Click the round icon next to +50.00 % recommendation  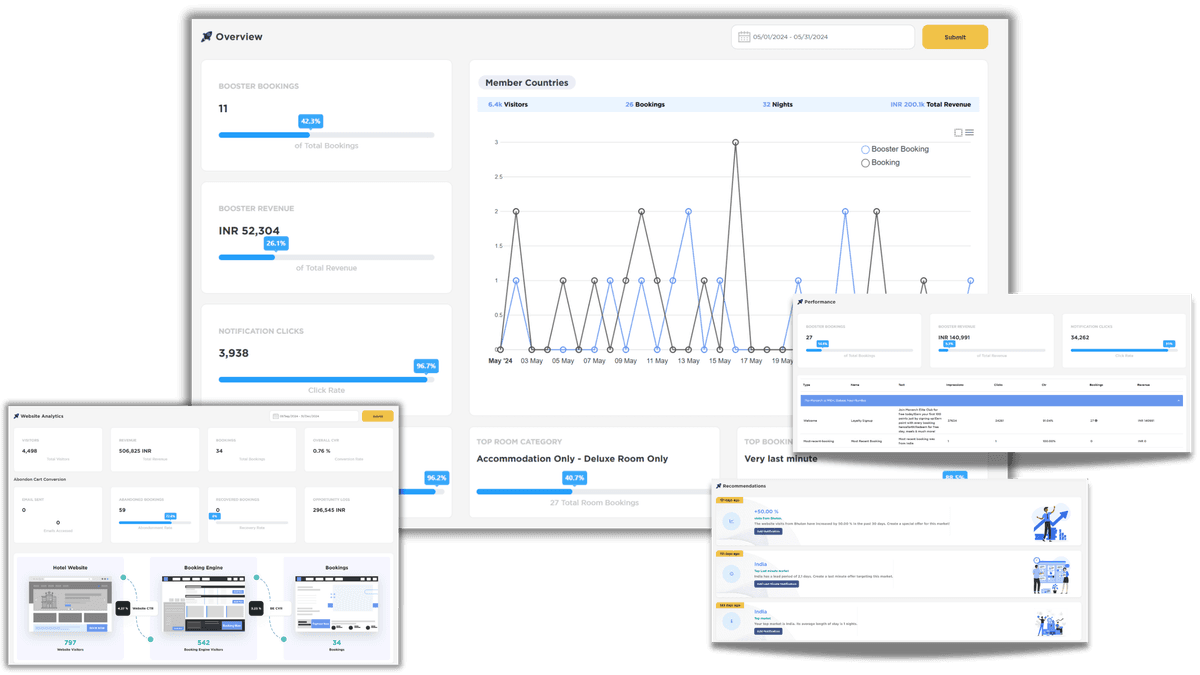[731, 522]
